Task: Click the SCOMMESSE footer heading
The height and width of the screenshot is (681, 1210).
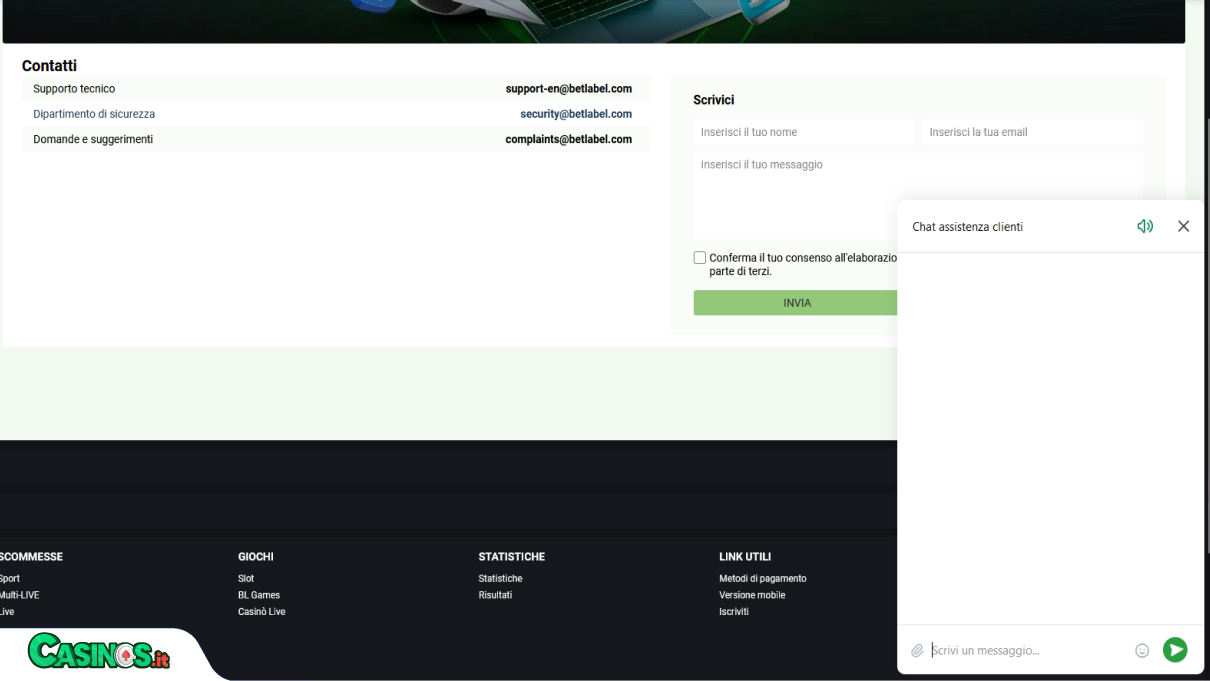Action: click(x=31, y=557)
